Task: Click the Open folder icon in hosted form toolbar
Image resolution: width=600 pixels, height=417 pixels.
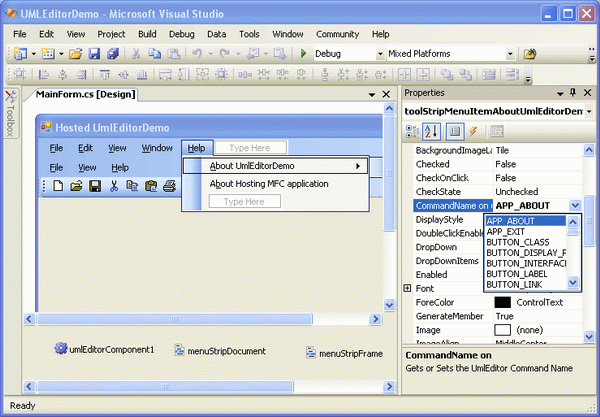Action: (x=76, y=186)
